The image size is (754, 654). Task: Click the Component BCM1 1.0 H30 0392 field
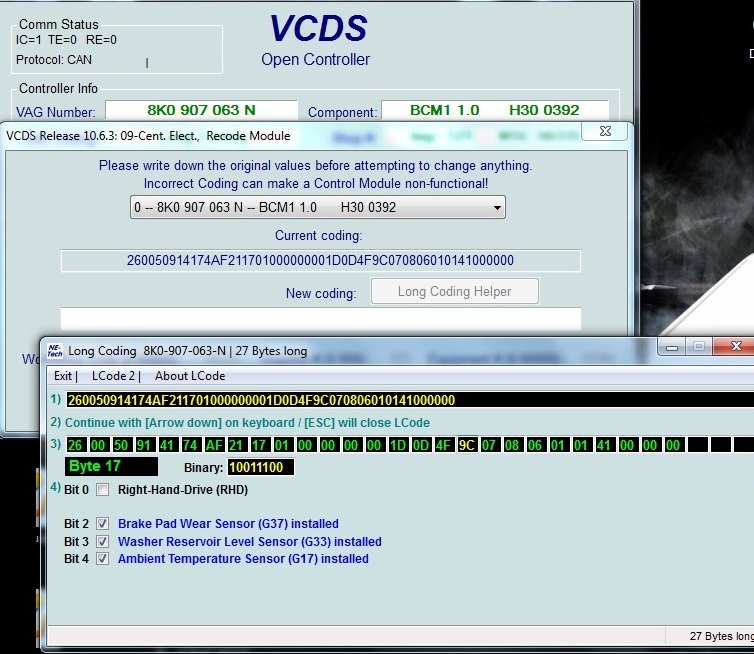[x=495, y=110]
